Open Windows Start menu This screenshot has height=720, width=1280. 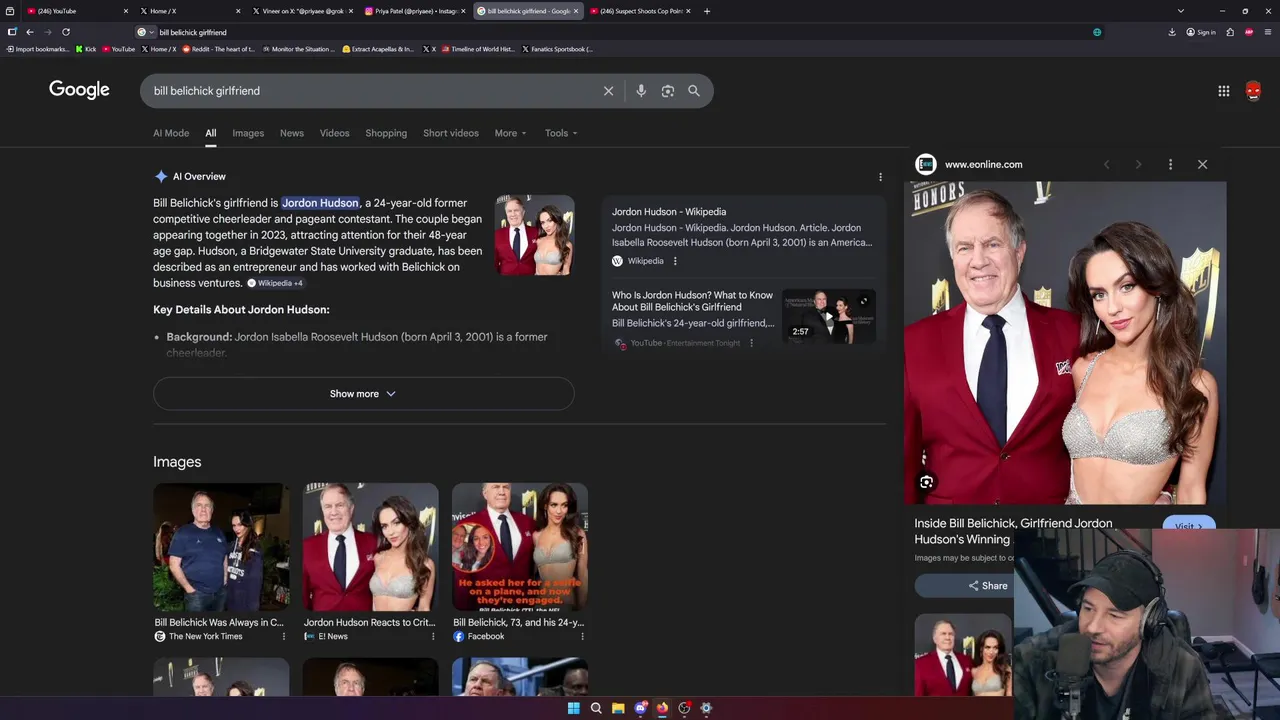point(573,708)
